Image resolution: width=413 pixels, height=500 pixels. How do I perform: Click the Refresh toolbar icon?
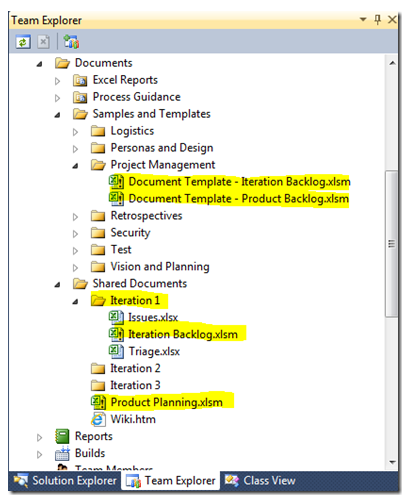23,42
